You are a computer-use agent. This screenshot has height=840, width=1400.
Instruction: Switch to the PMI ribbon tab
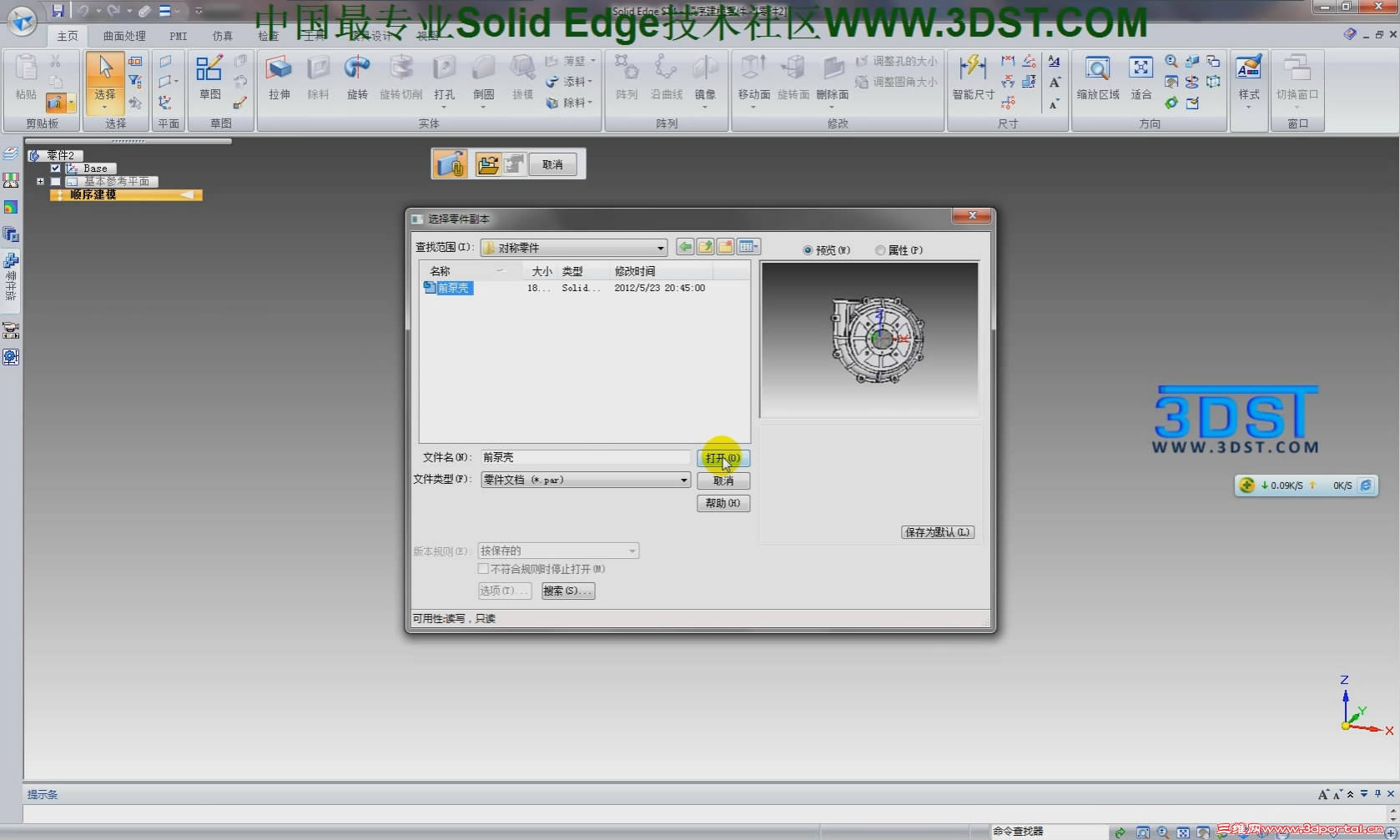tap(178, 36)
